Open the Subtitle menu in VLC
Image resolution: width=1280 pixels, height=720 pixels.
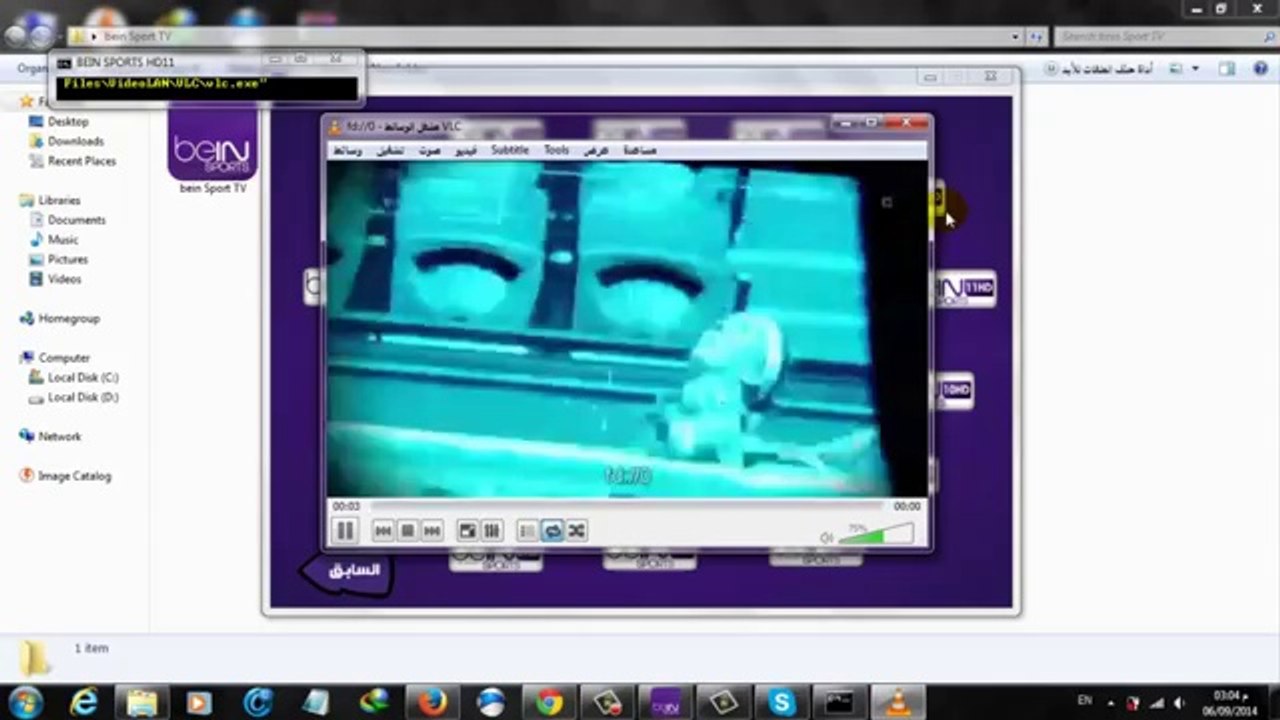point(509,150)
